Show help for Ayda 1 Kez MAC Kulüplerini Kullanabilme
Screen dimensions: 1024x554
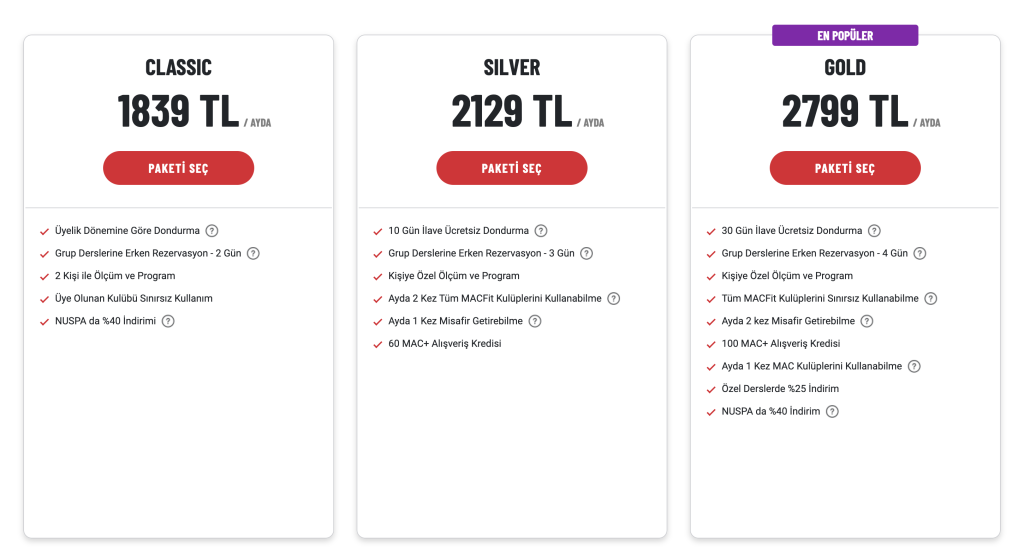(914, 367)
